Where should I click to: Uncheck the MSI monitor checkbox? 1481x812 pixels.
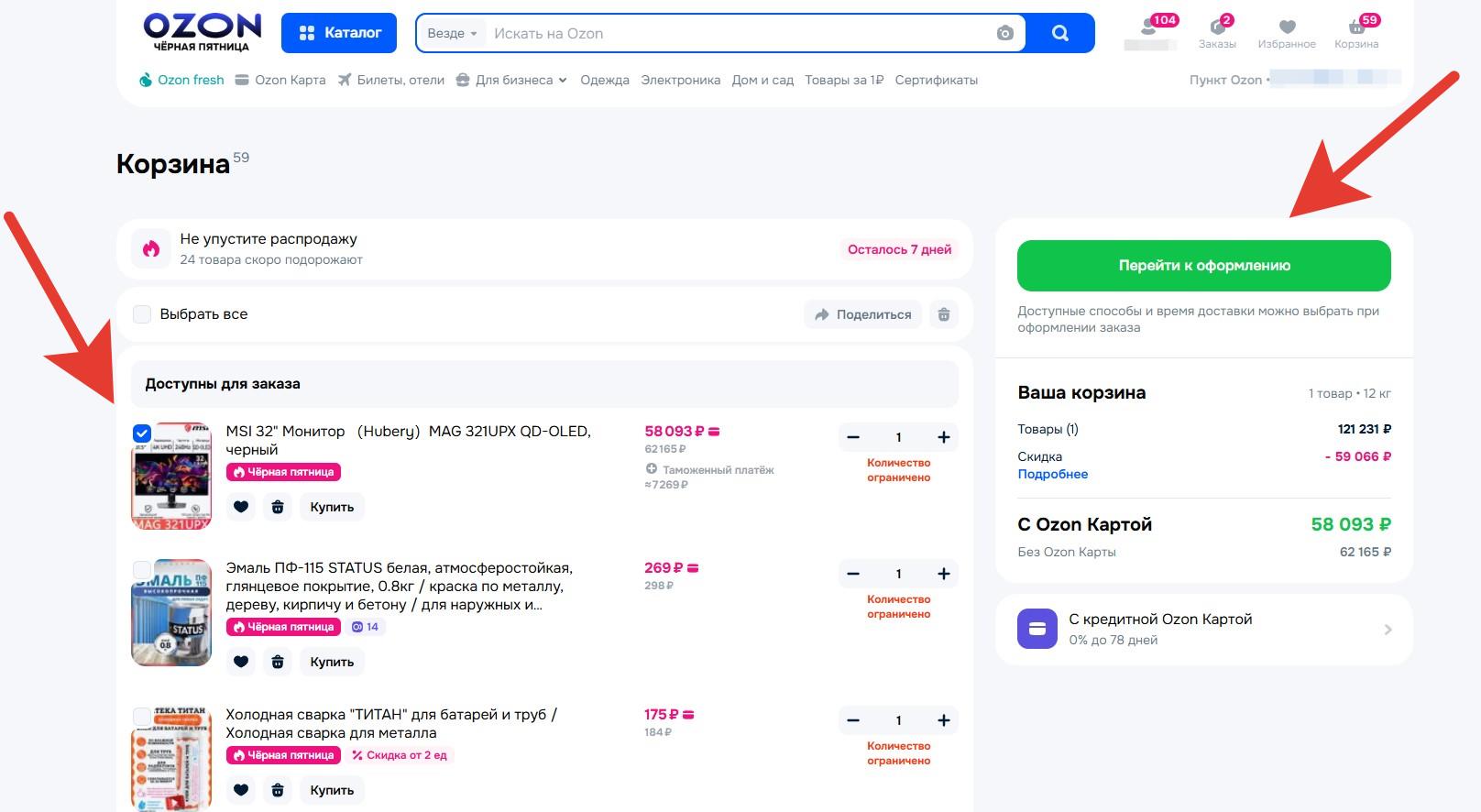(x=142, y=433)
